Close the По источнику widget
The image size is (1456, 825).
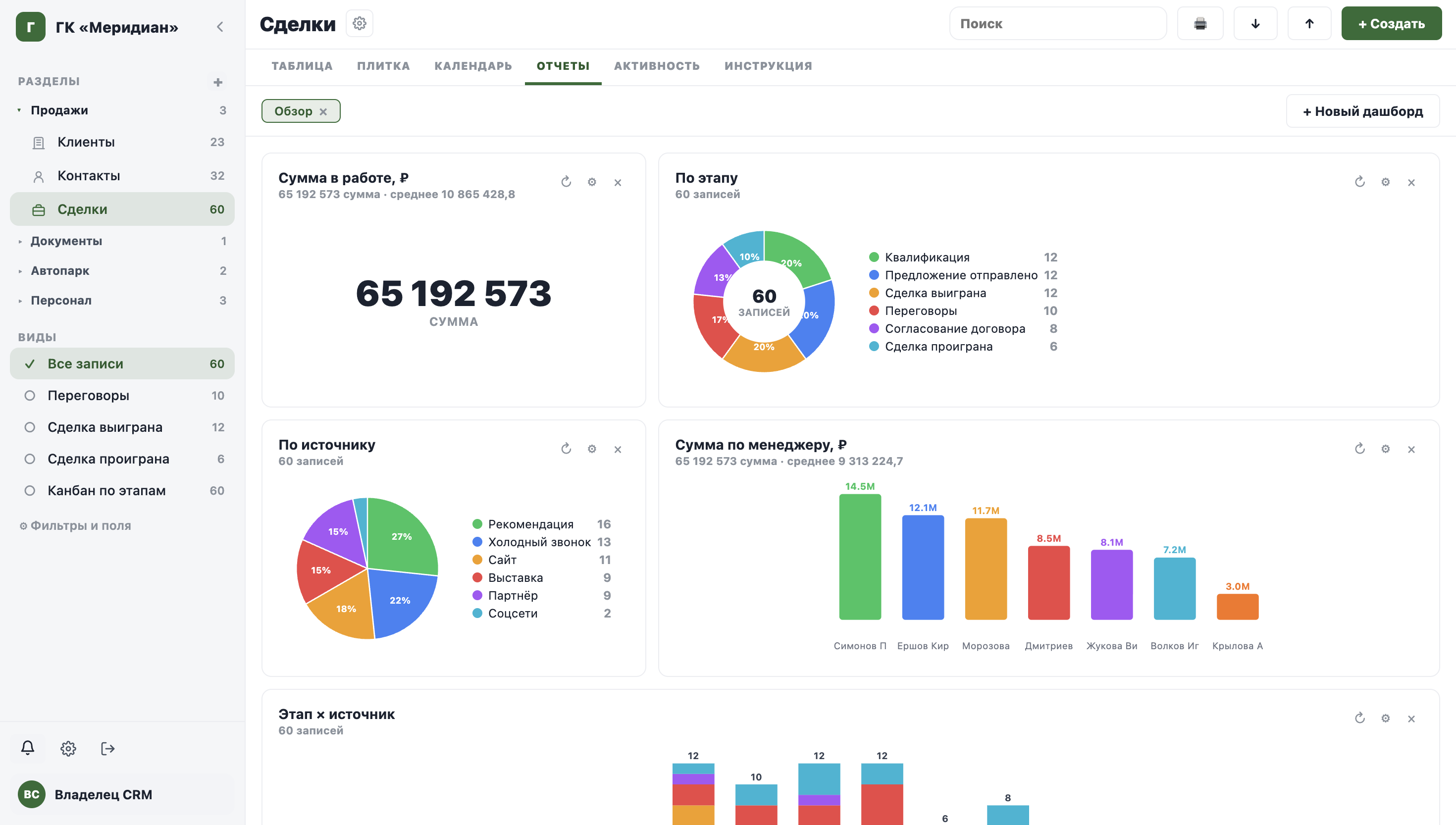(618, 449)
